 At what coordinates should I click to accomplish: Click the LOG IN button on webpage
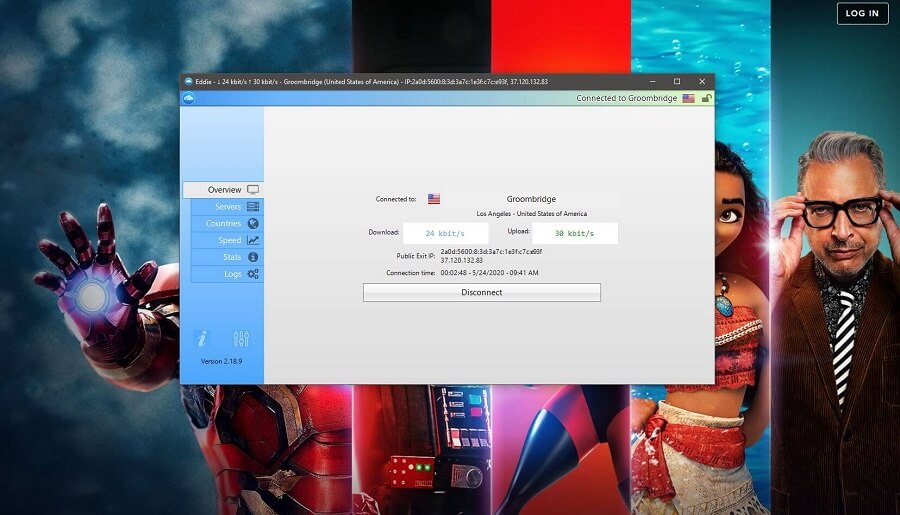tap(862, 13)
